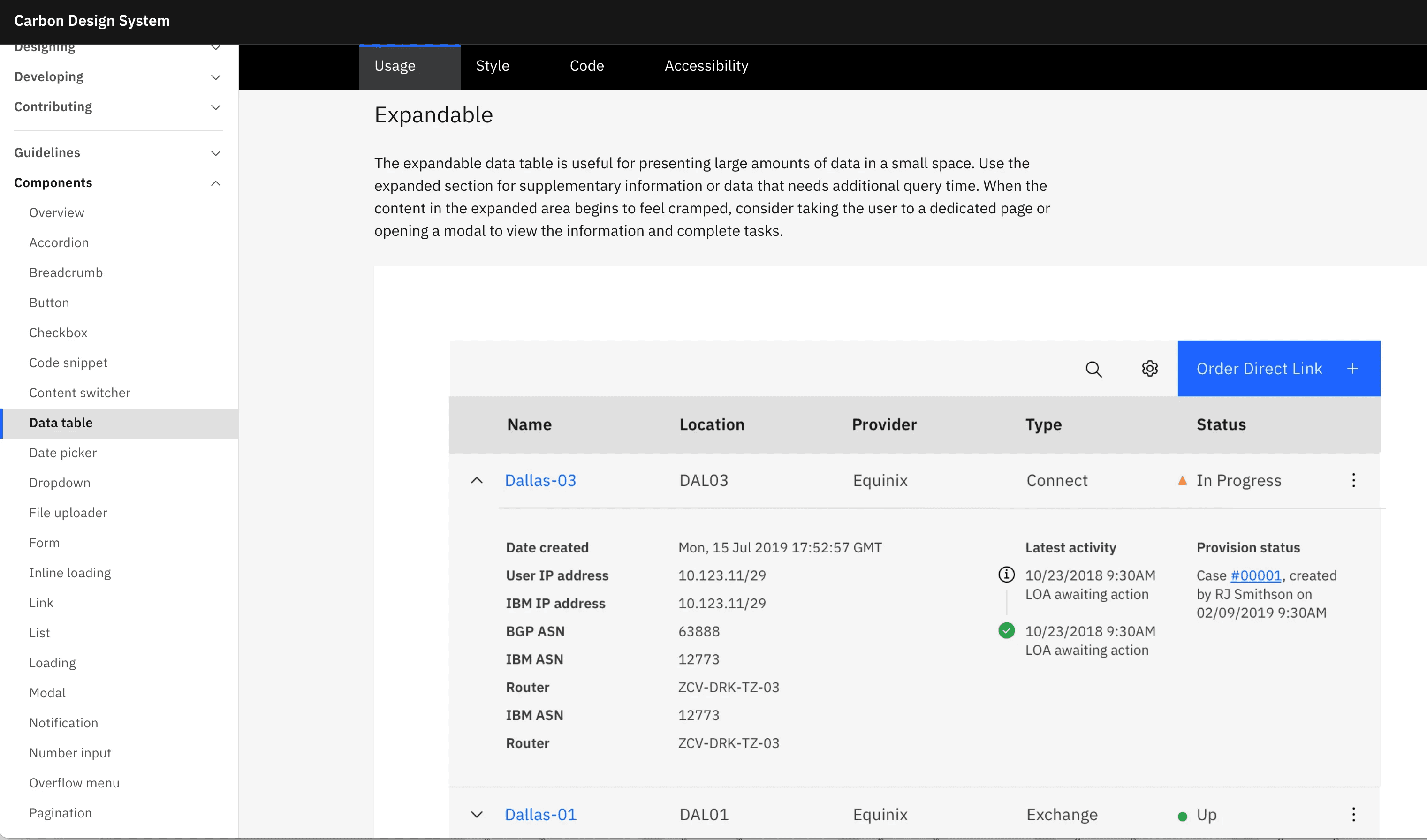Open overflow menu for Dallas-03 row
The width and height of the screenshot is (1427, 840).
point(1353,481)
